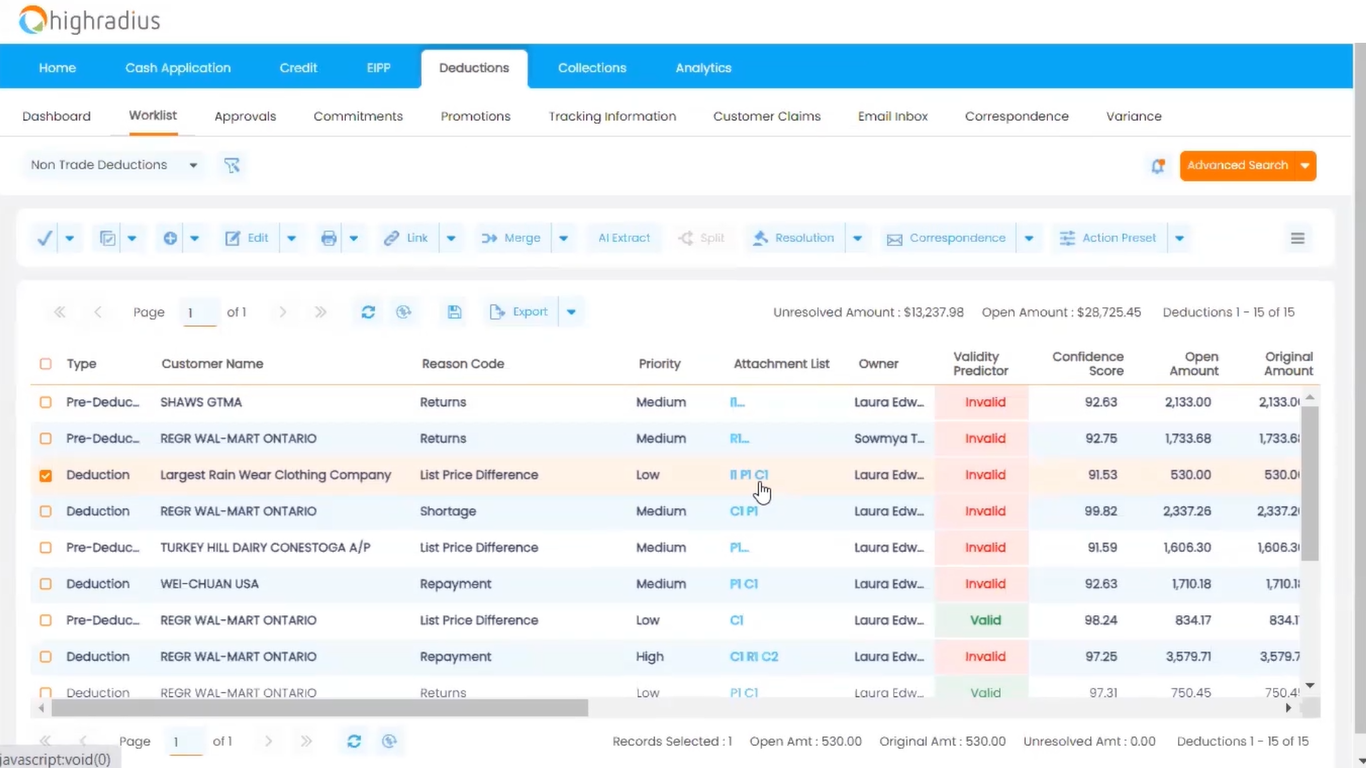Open attachment C1 R1 C2 for the High priority Repayment

click(x=756, y=656)
